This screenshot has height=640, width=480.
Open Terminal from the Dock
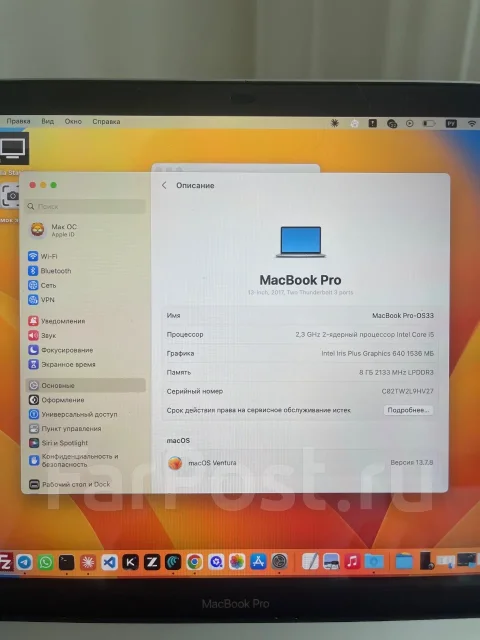pos(67,562)
